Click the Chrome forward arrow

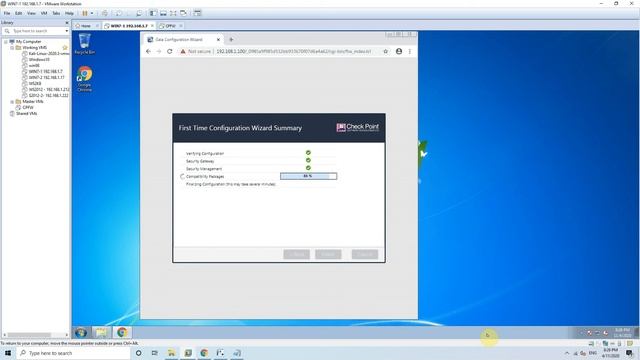point(159,51)
